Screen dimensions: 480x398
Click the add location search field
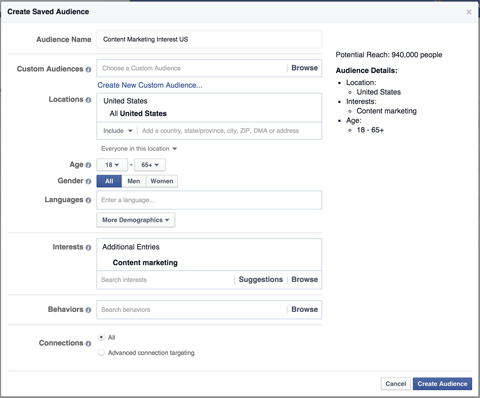pyautogui.click(x=229, y=131)
